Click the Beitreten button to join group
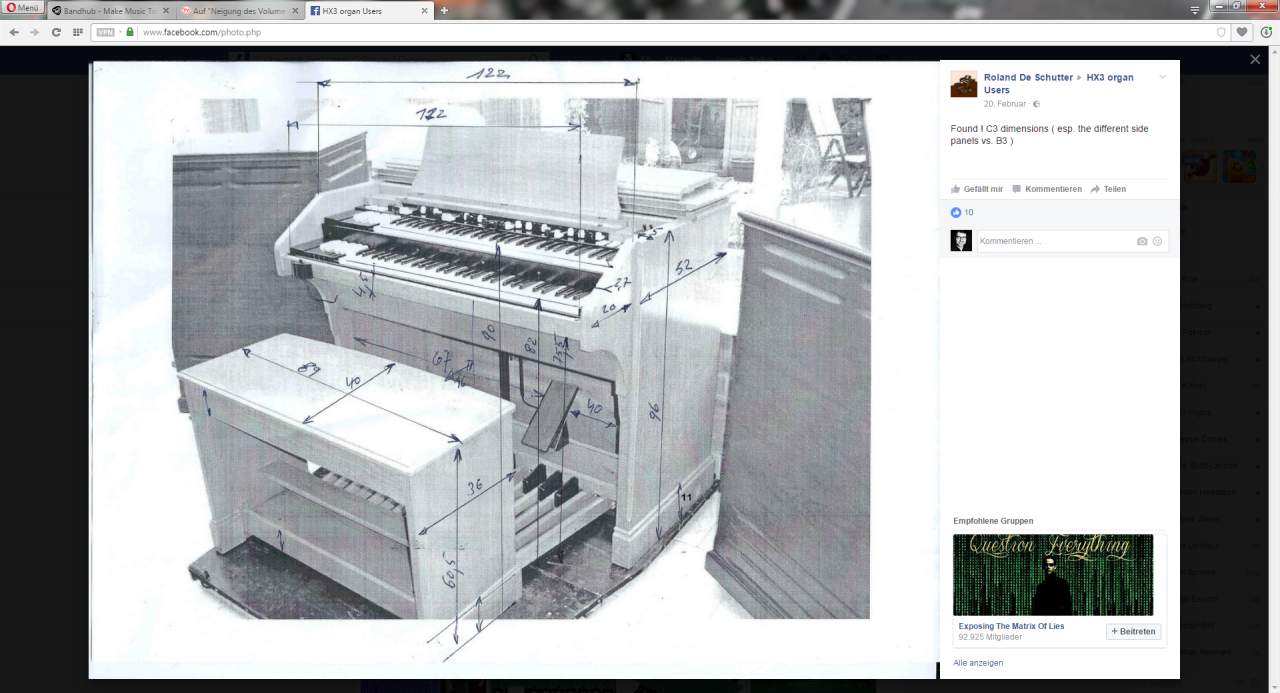 tap(1133, 631)
